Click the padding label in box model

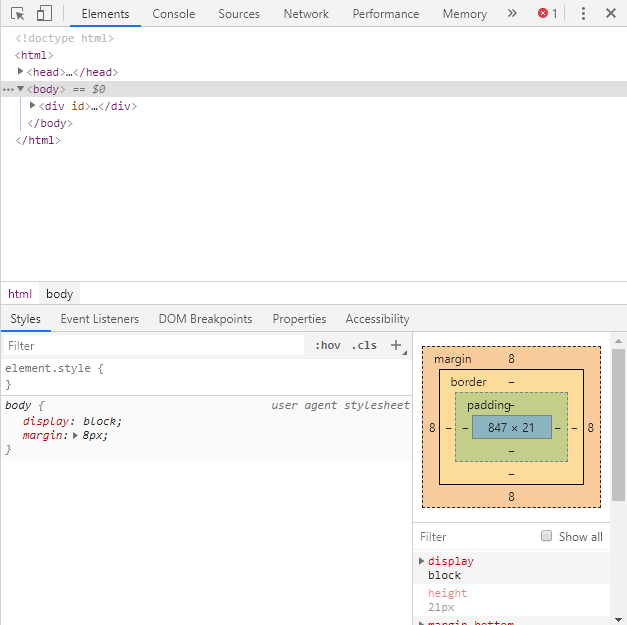point(489,405)
